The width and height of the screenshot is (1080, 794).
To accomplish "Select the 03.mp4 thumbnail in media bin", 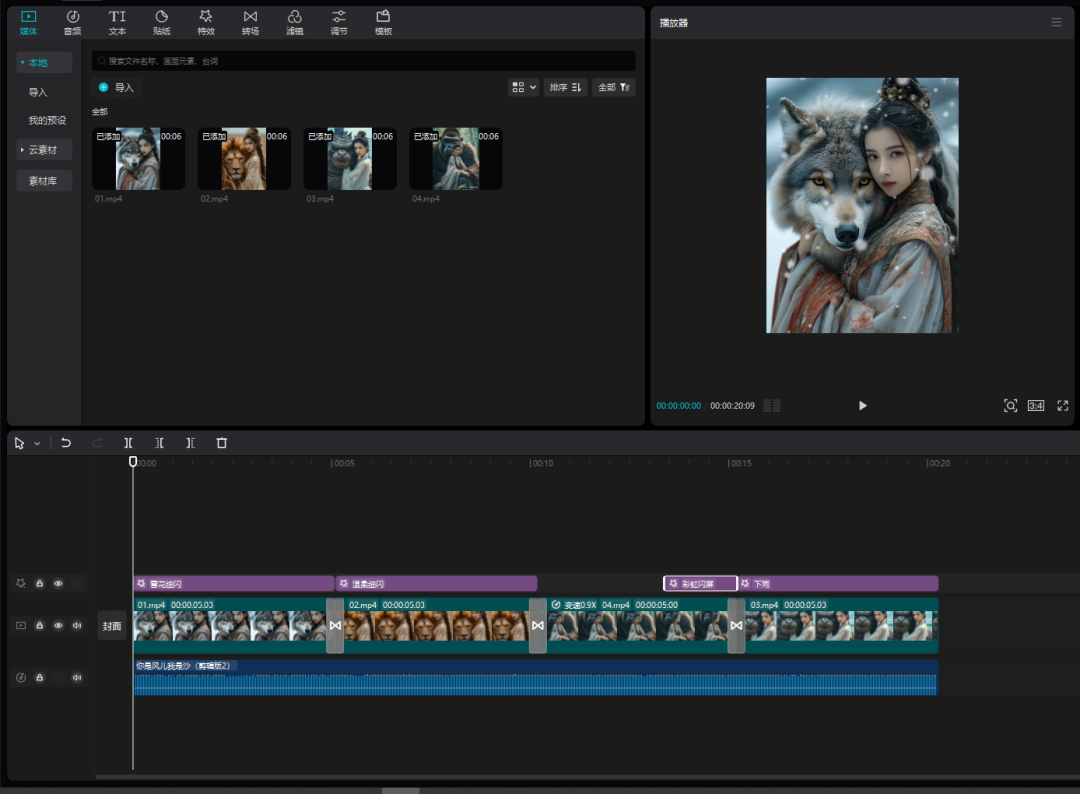I will tap(349, 158).
